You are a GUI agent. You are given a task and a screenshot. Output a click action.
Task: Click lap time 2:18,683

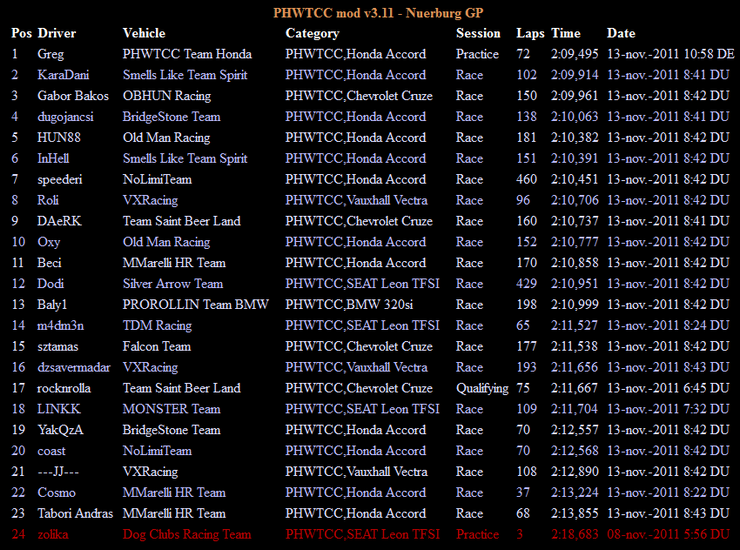pos(575,534)
